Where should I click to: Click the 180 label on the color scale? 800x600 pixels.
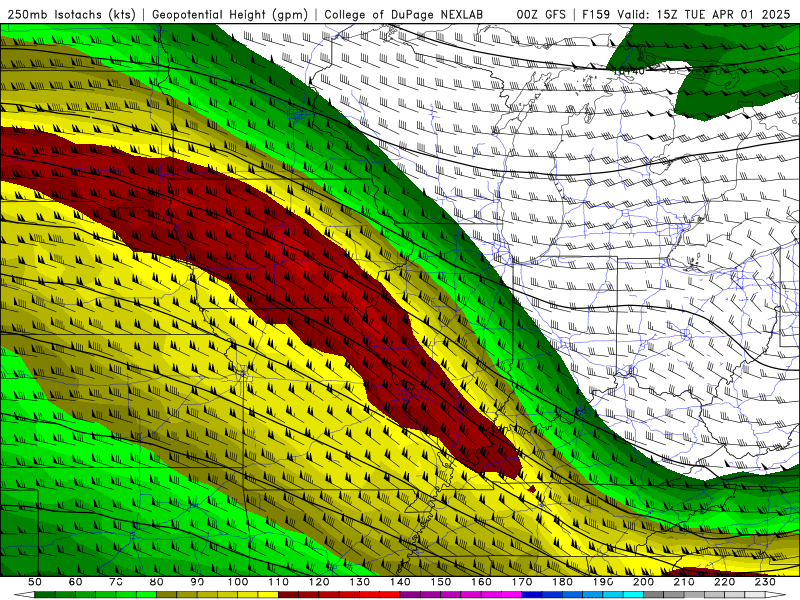click(x=562, y=582)
